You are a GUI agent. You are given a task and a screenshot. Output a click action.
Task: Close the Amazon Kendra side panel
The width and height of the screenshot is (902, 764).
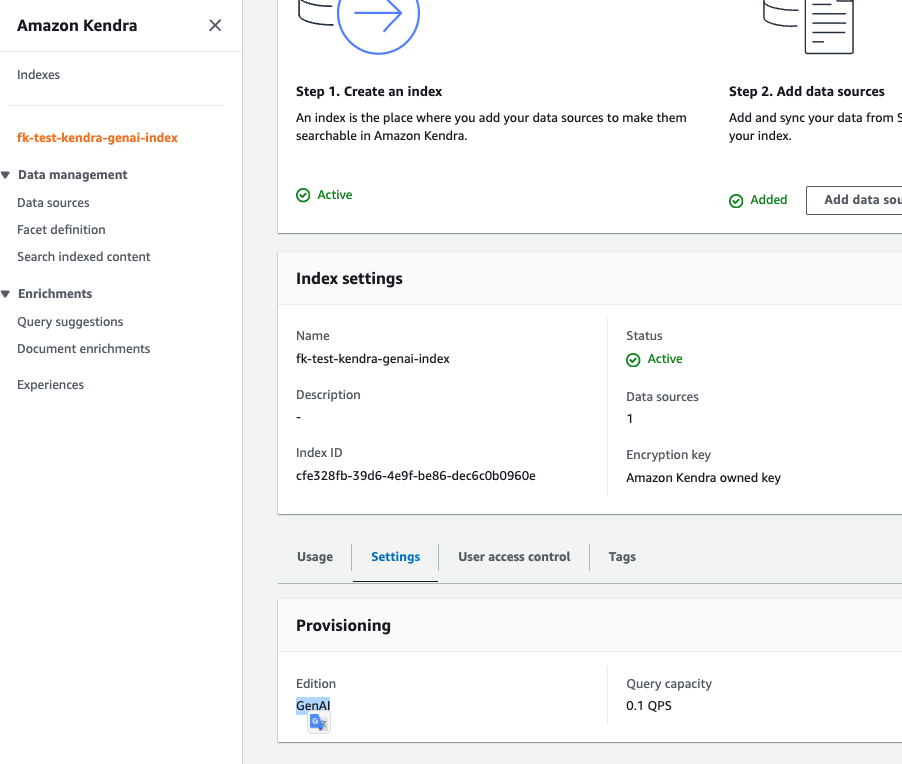(215, 25)
